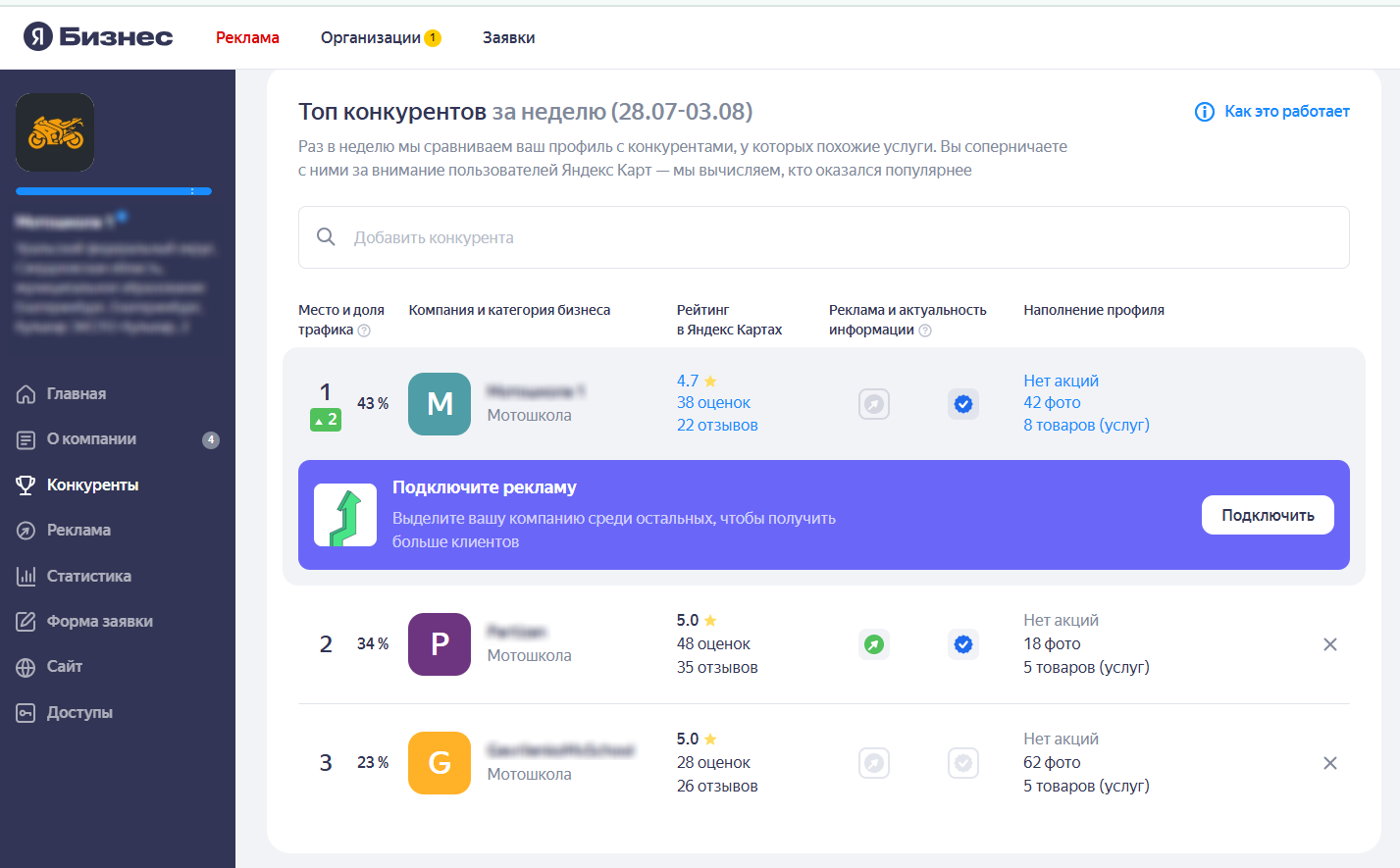This screenshot has height=868, width=1400.
Task: Click the blue verification badge for Partizan
Action: tap(963, 644)
